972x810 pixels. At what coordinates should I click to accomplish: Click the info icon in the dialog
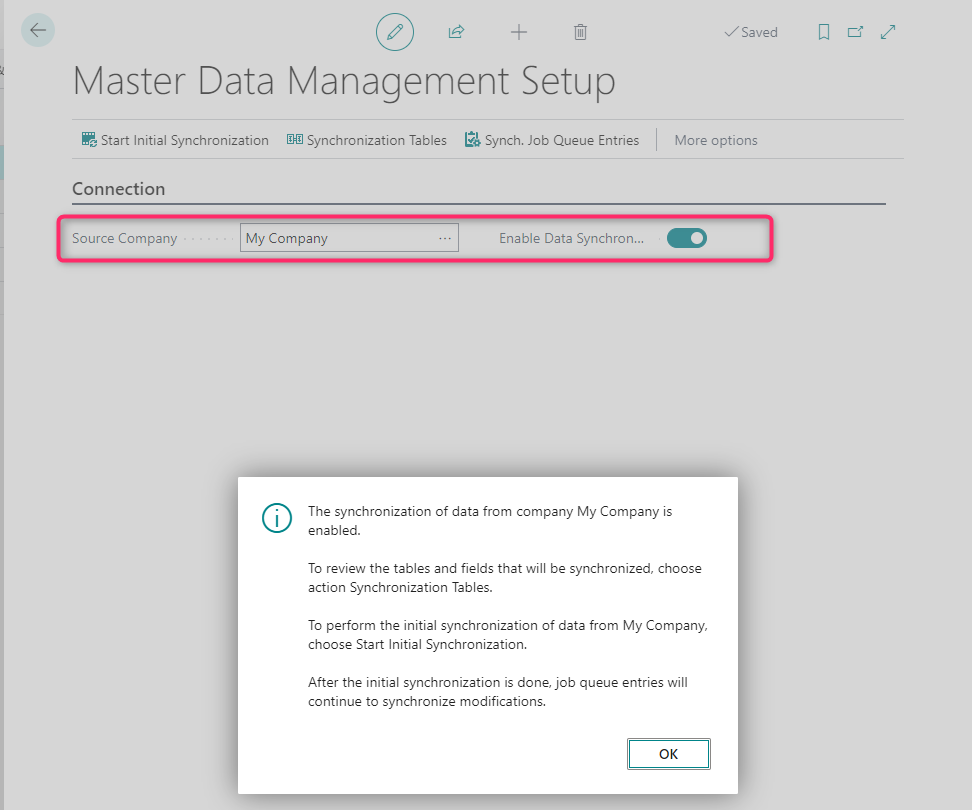tap(276, 517)
